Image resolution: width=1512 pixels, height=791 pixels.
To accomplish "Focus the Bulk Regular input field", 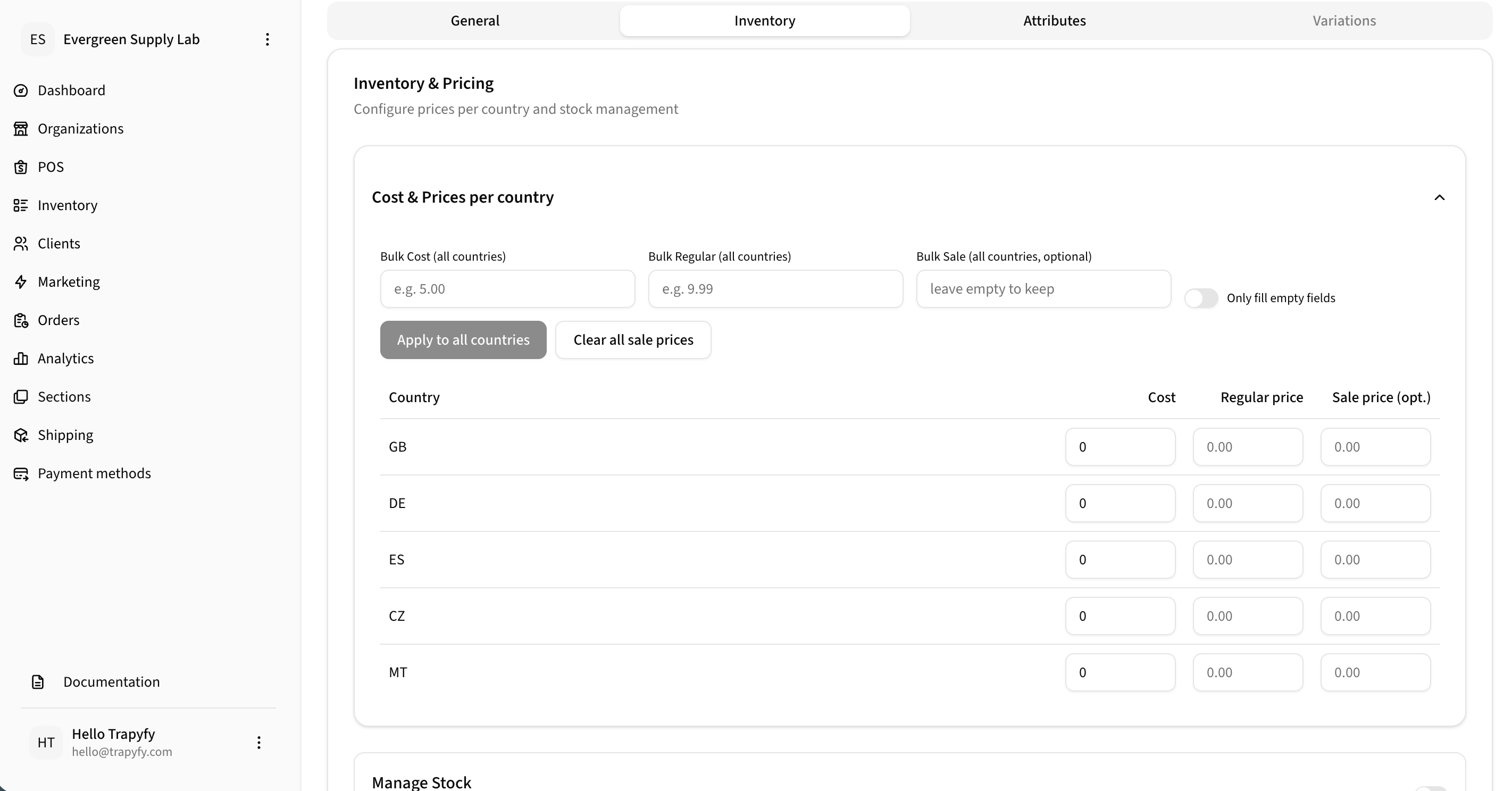I will click(775, 289).
